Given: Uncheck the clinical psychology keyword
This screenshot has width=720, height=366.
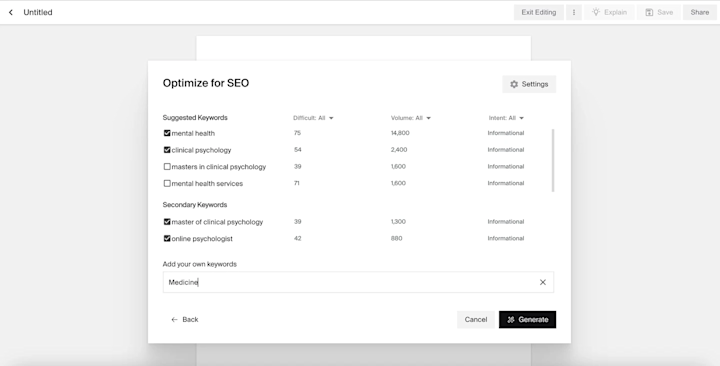Looking at the screenshot, I should point(167,150).
